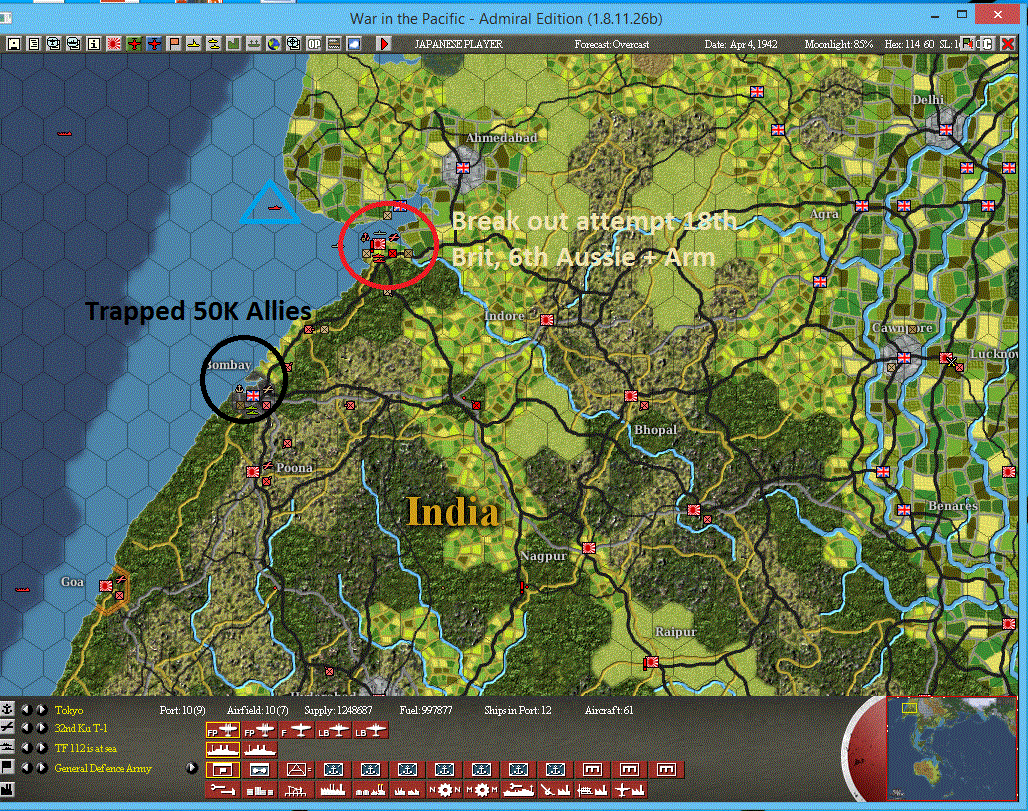
Task: Select the highlighted headquarters land unit icon
Action: click(x=223, y=770)
